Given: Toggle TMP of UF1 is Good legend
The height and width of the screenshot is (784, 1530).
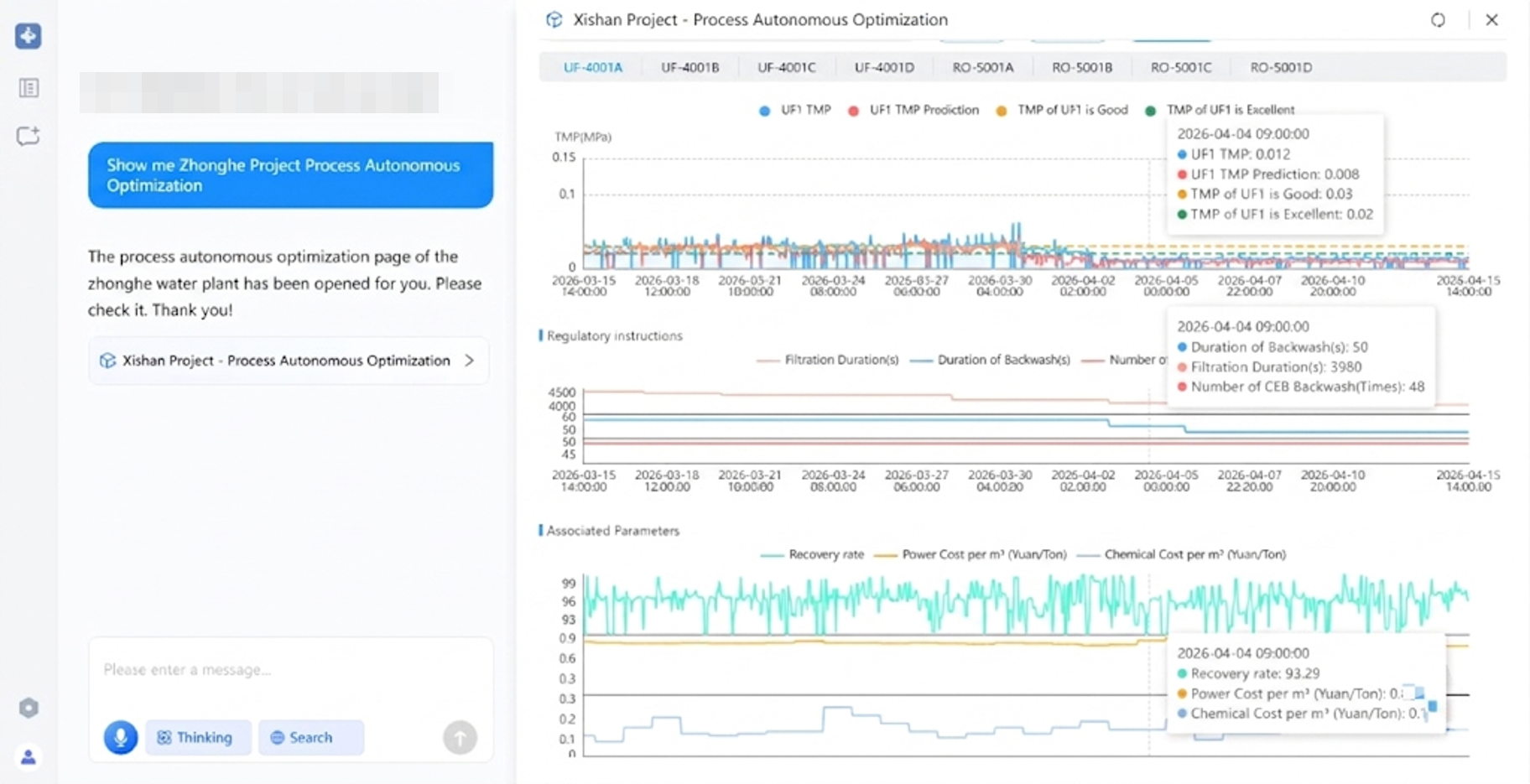Looking at the screenshot, I should click(1061, 110).
